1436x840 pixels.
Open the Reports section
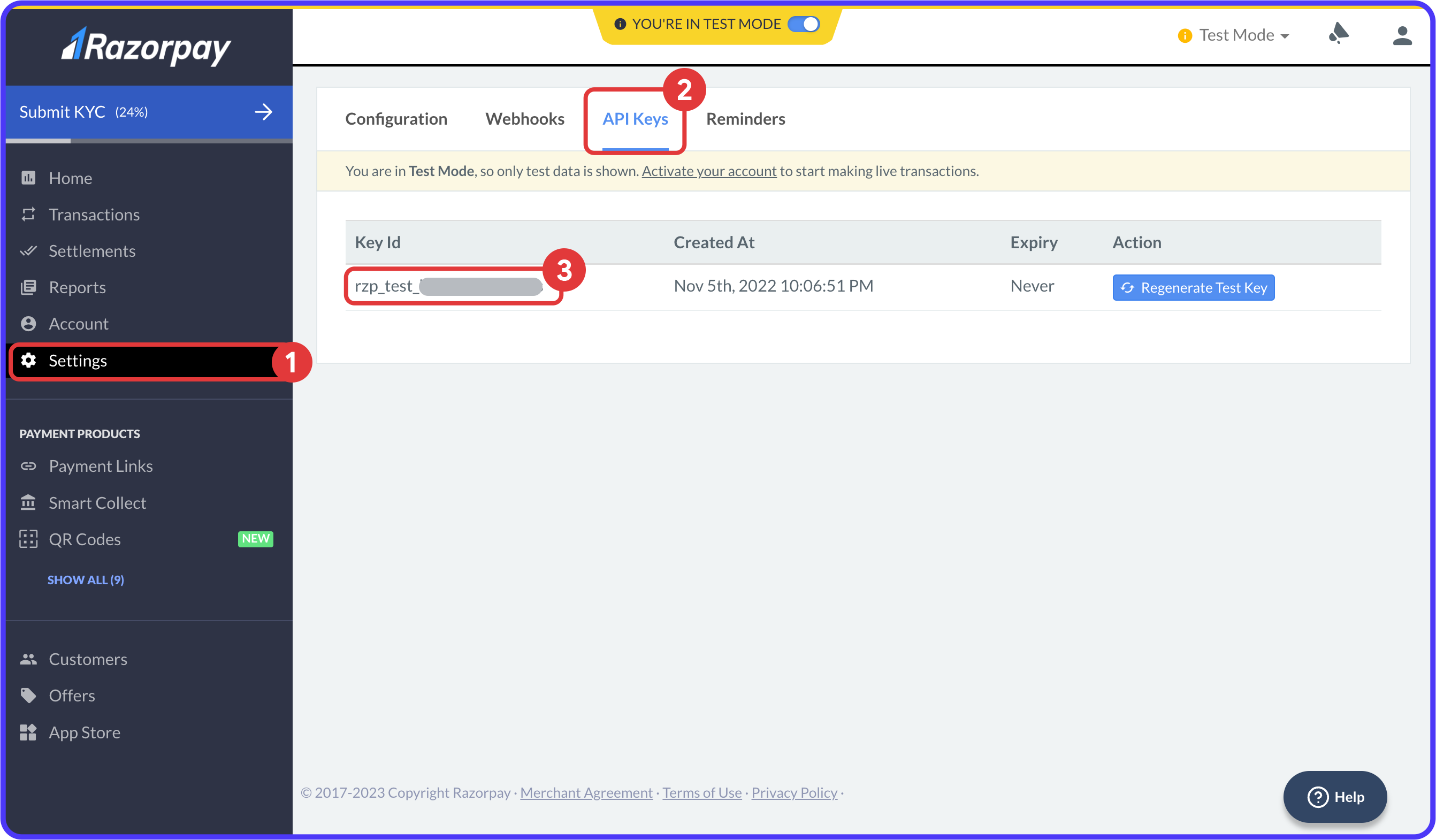(78, 287)
